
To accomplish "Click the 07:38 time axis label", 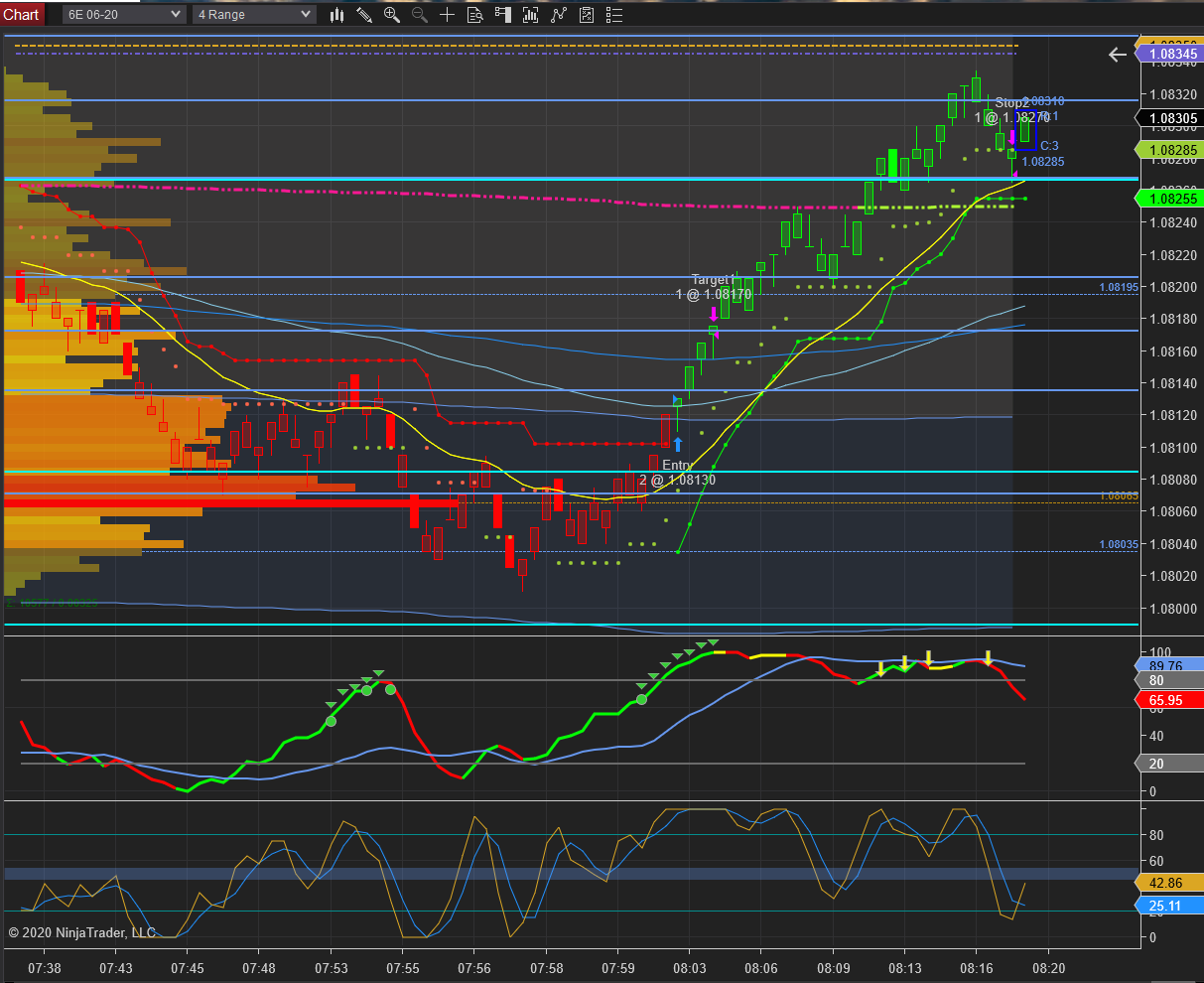I will (44, 968).
